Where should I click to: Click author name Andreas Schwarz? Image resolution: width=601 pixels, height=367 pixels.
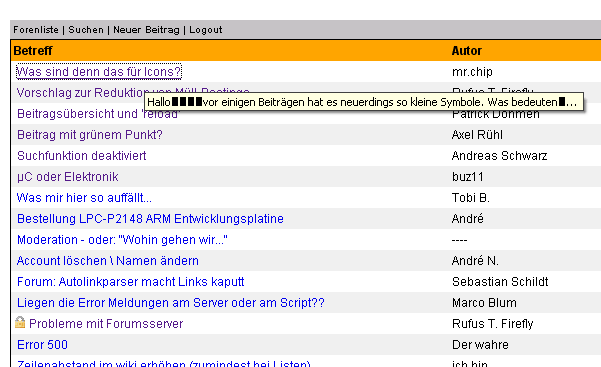(499, 156)
